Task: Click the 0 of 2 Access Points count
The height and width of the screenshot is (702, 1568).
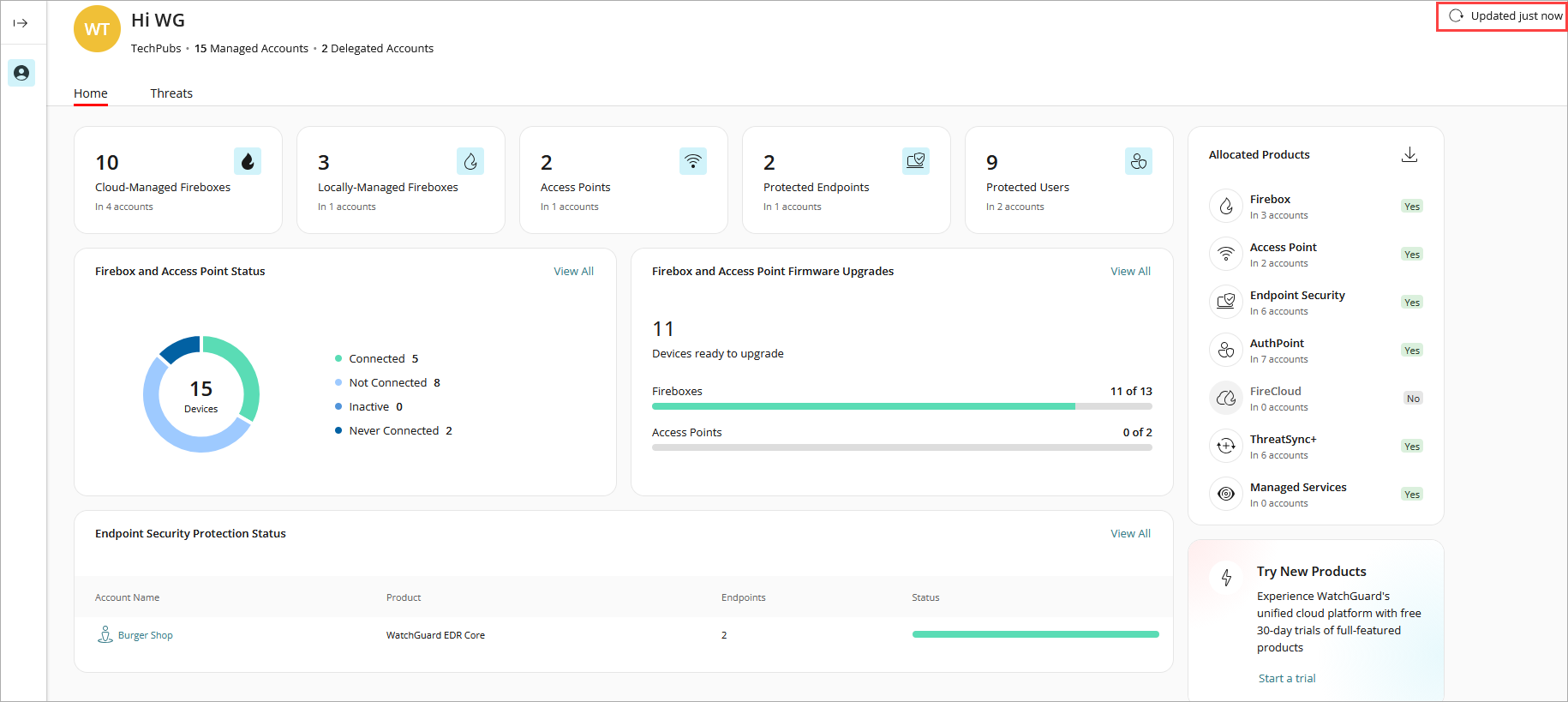Action: 1138,432
